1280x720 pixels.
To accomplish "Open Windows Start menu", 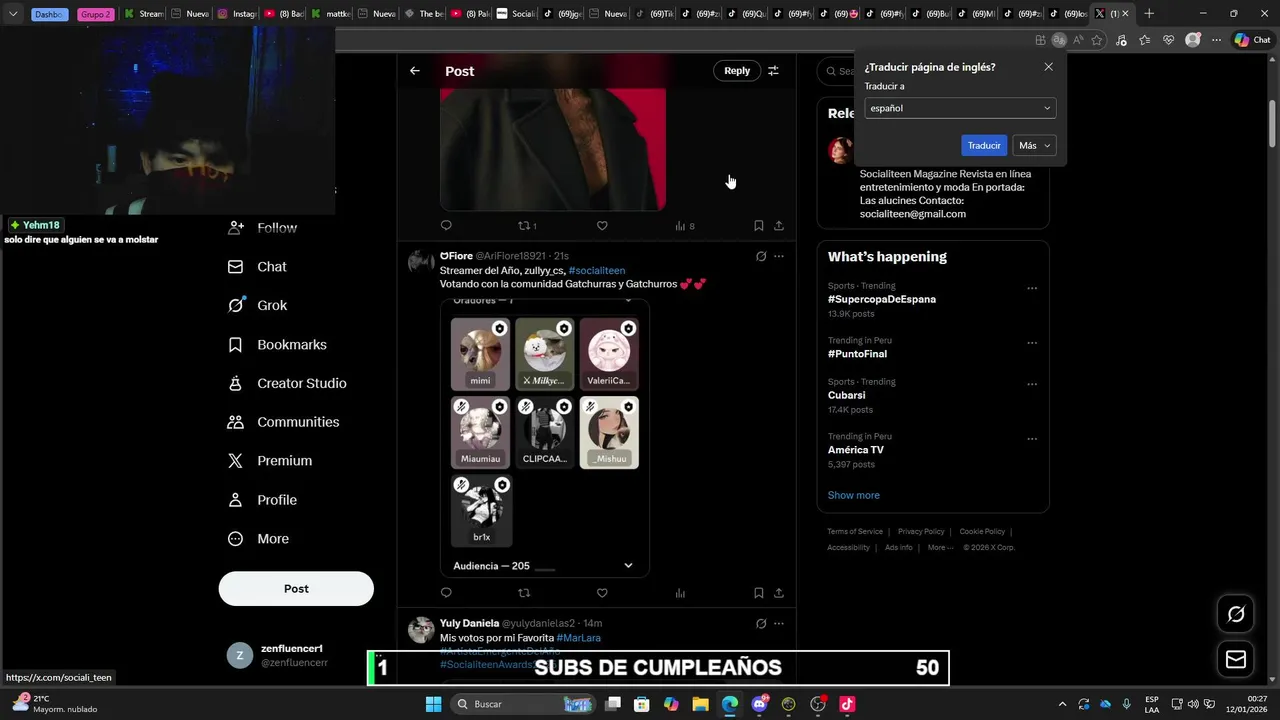I will pos(433,704).
